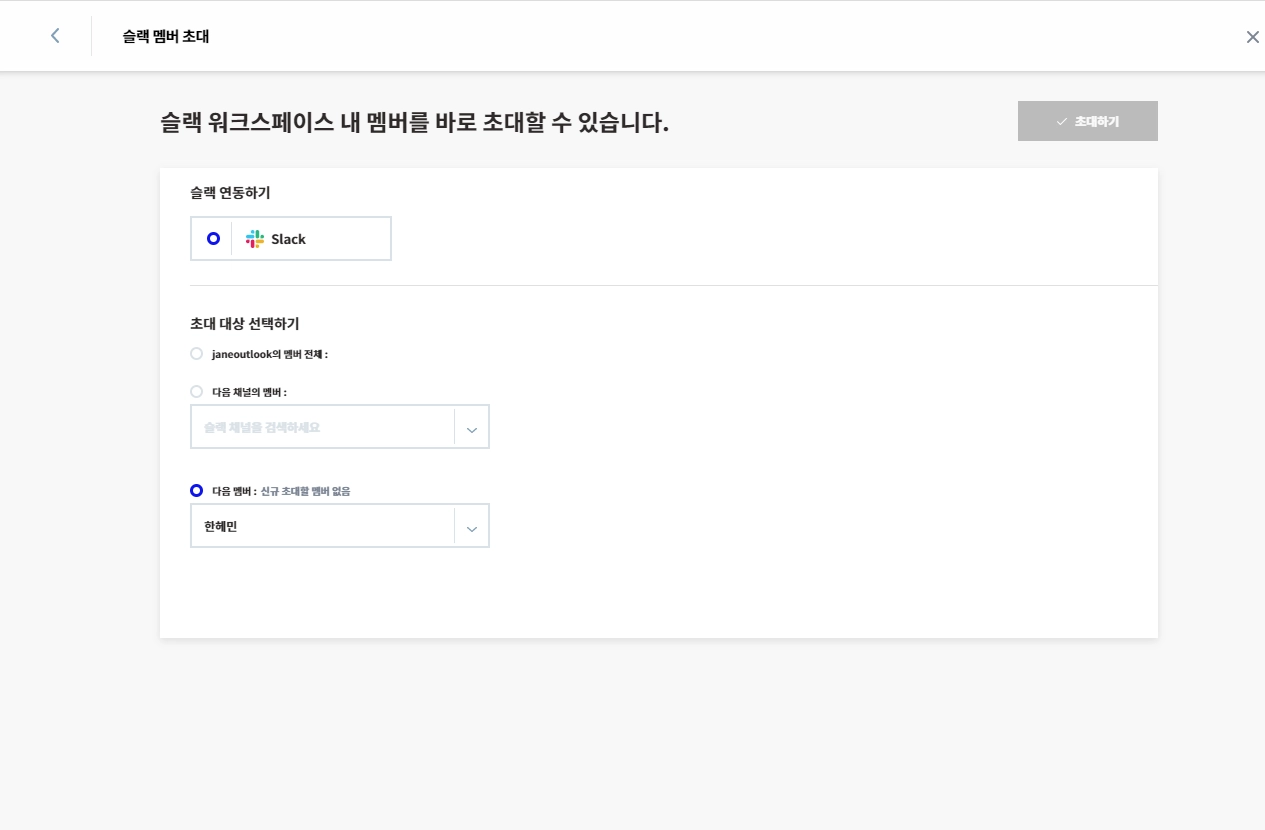Click the janeoutlook의 멤버 전체 label text

[x=270, y=354]
